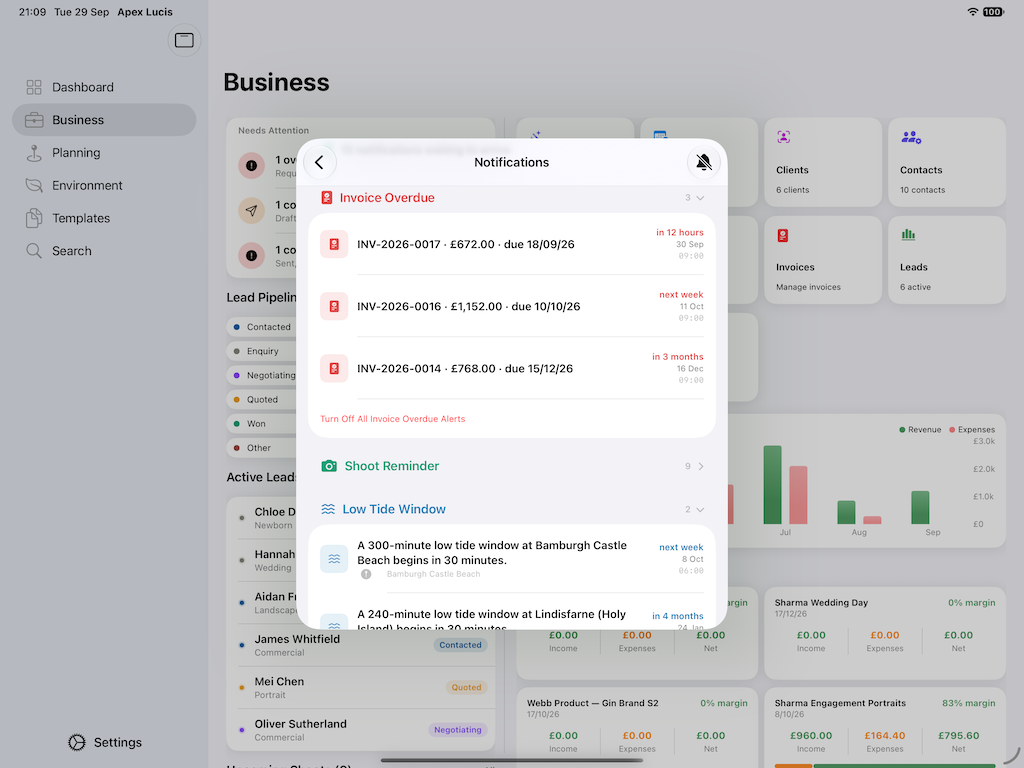Click the Invoices card red icon
The image size is (1024, 768).
(783, 235)
